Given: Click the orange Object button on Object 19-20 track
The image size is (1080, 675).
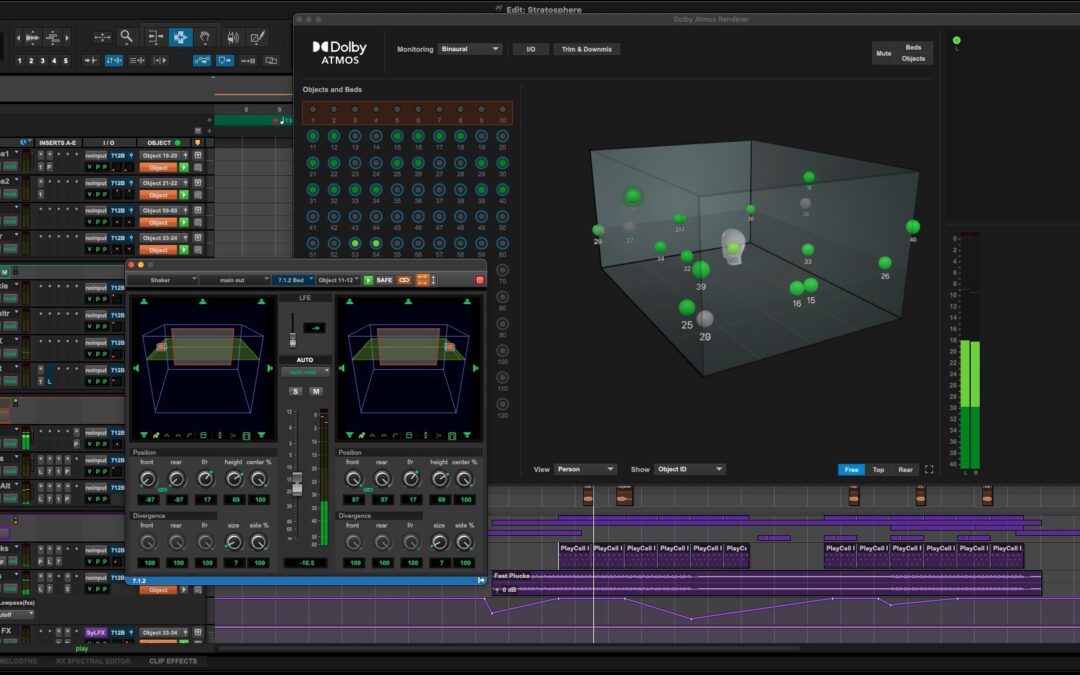Looking at the screenshot, I should tap(158, 167).
